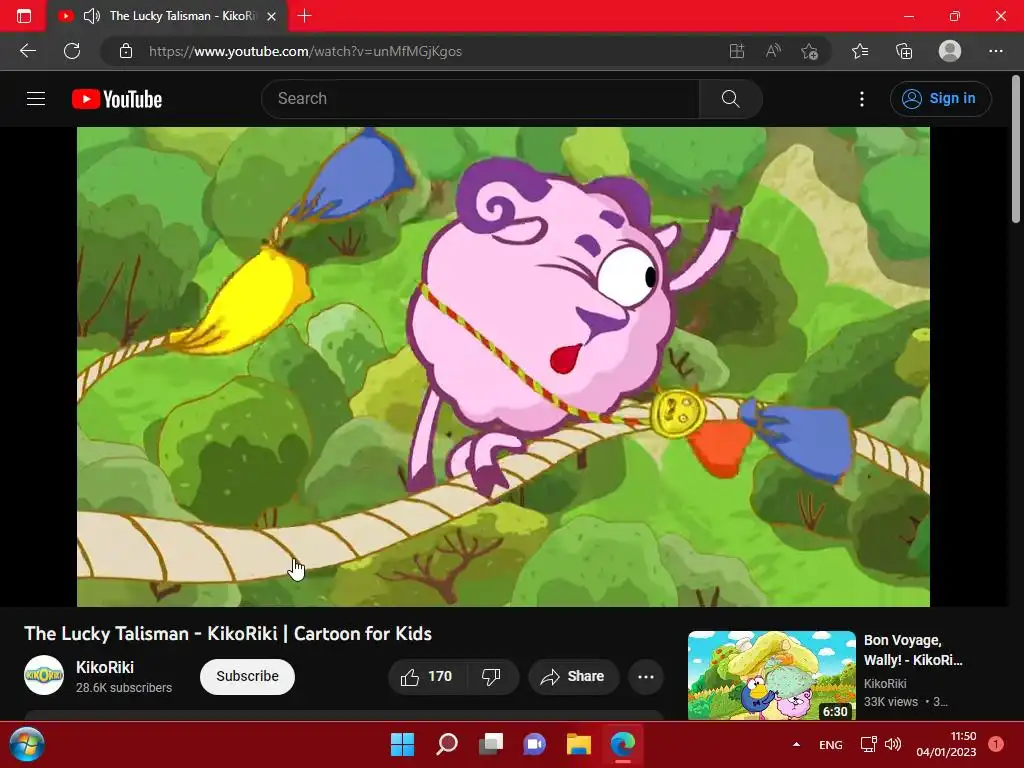The height and width of the screenshot is (768, 1024).
Task: Share the Lucky Talisman video
Action: coord(573,677)
